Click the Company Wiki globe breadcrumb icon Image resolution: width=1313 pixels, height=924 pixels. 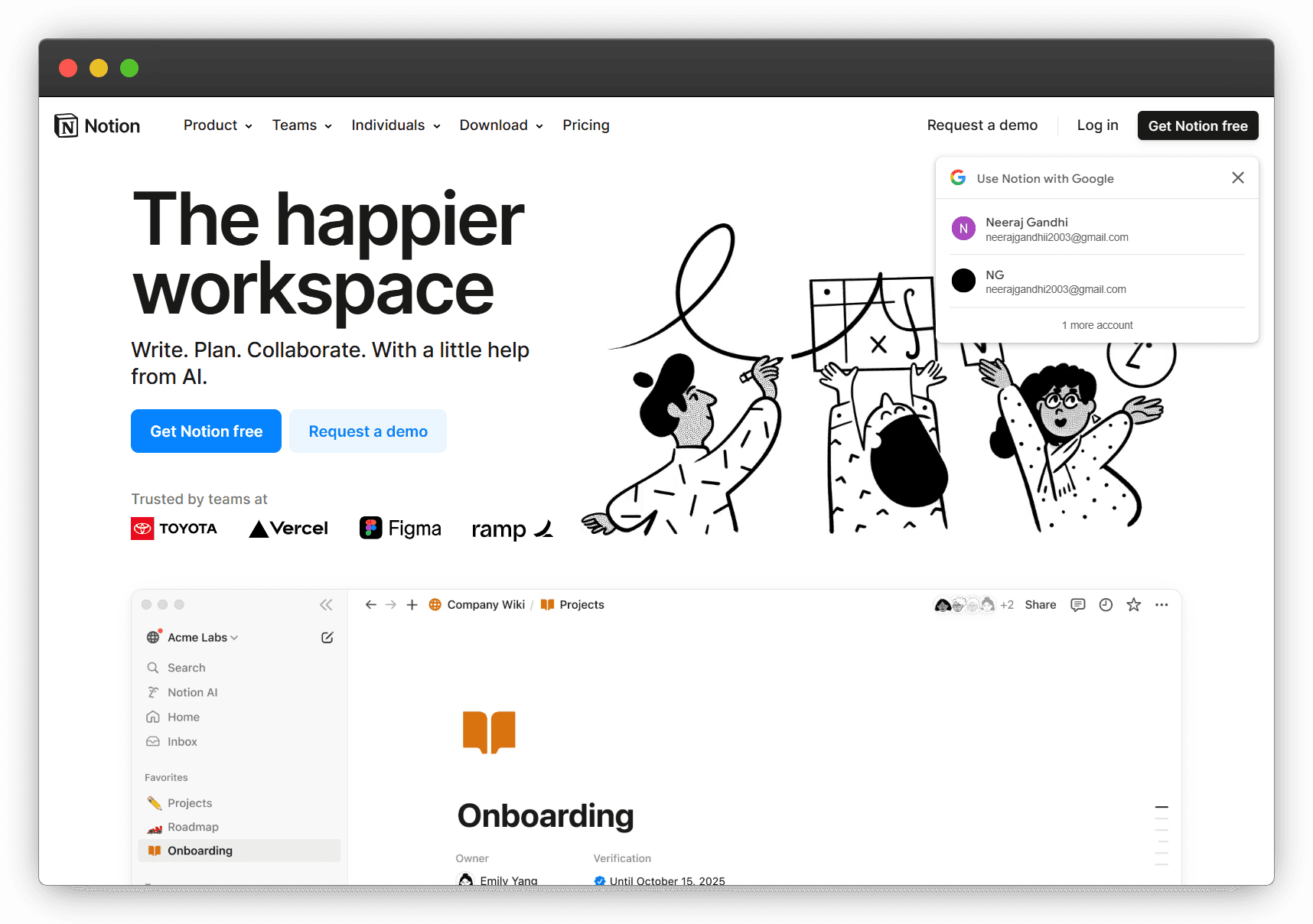coord(435,604)
